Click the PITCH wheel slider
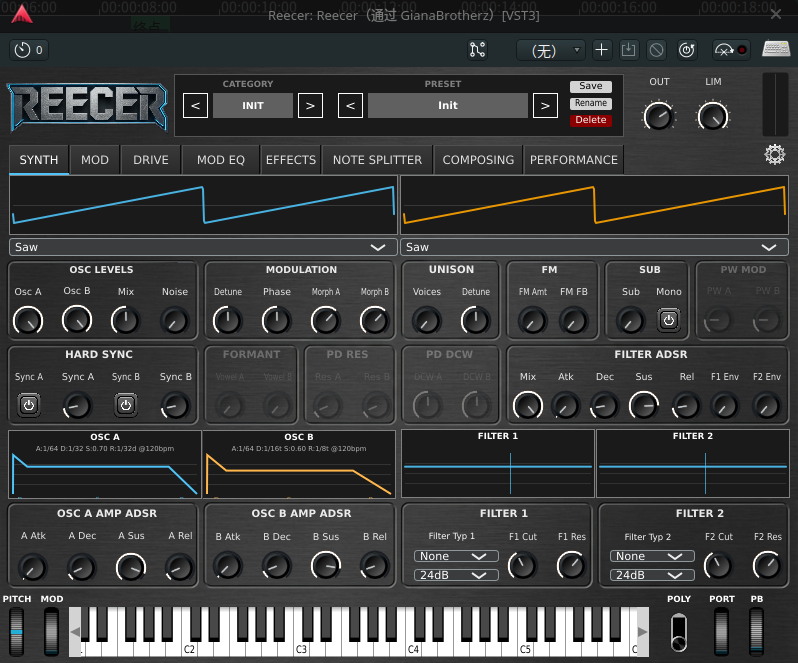This screenshot has width=798, height=663. coord(16,631)
